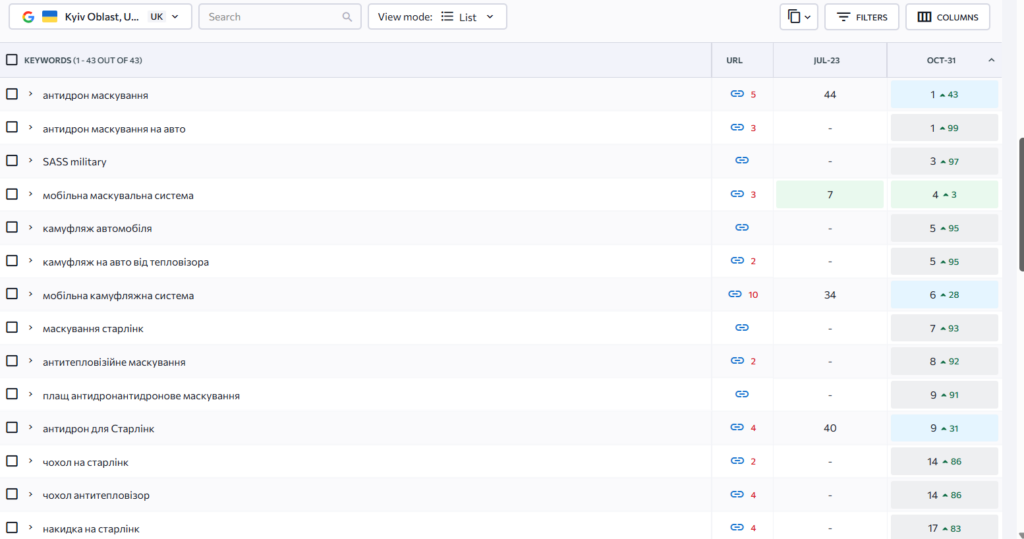This screenshot has height=539, width=1024.
Task: Check the box for антидрон маскування
Action: pyautogui.click(x=12, y=94)
